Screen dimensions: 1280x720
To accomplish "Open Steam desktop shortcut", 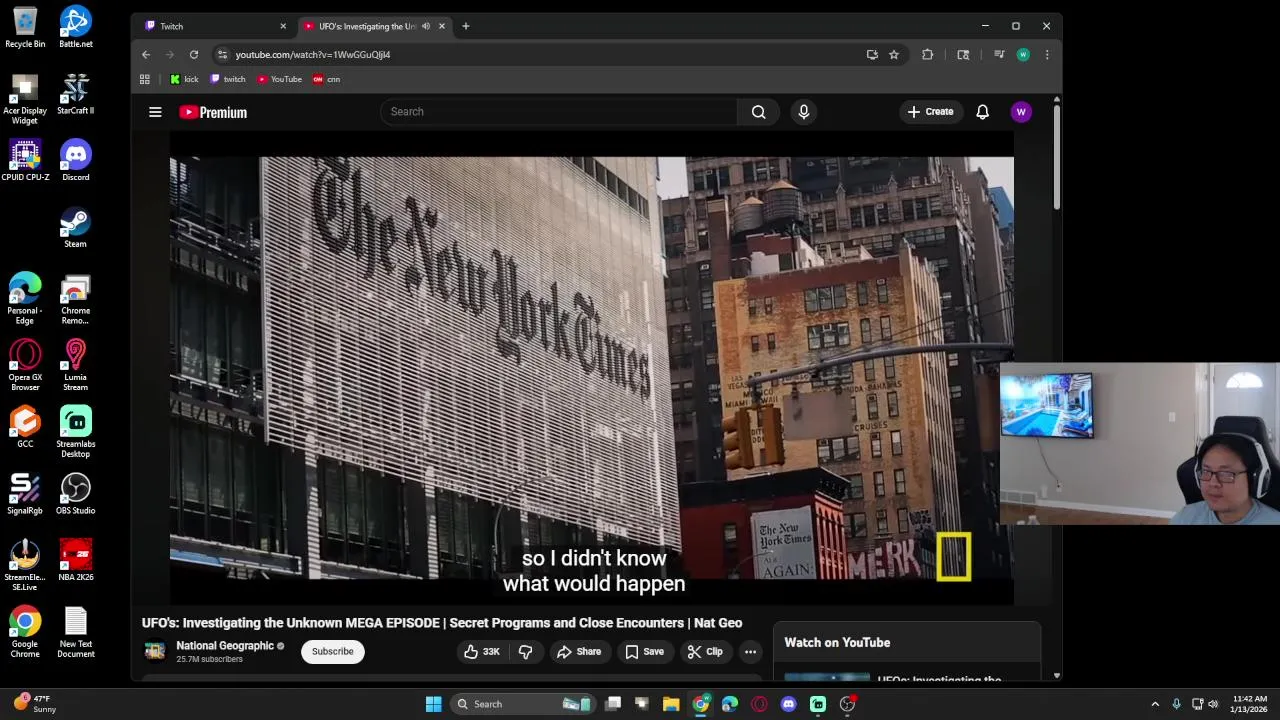I will (76, 228).
